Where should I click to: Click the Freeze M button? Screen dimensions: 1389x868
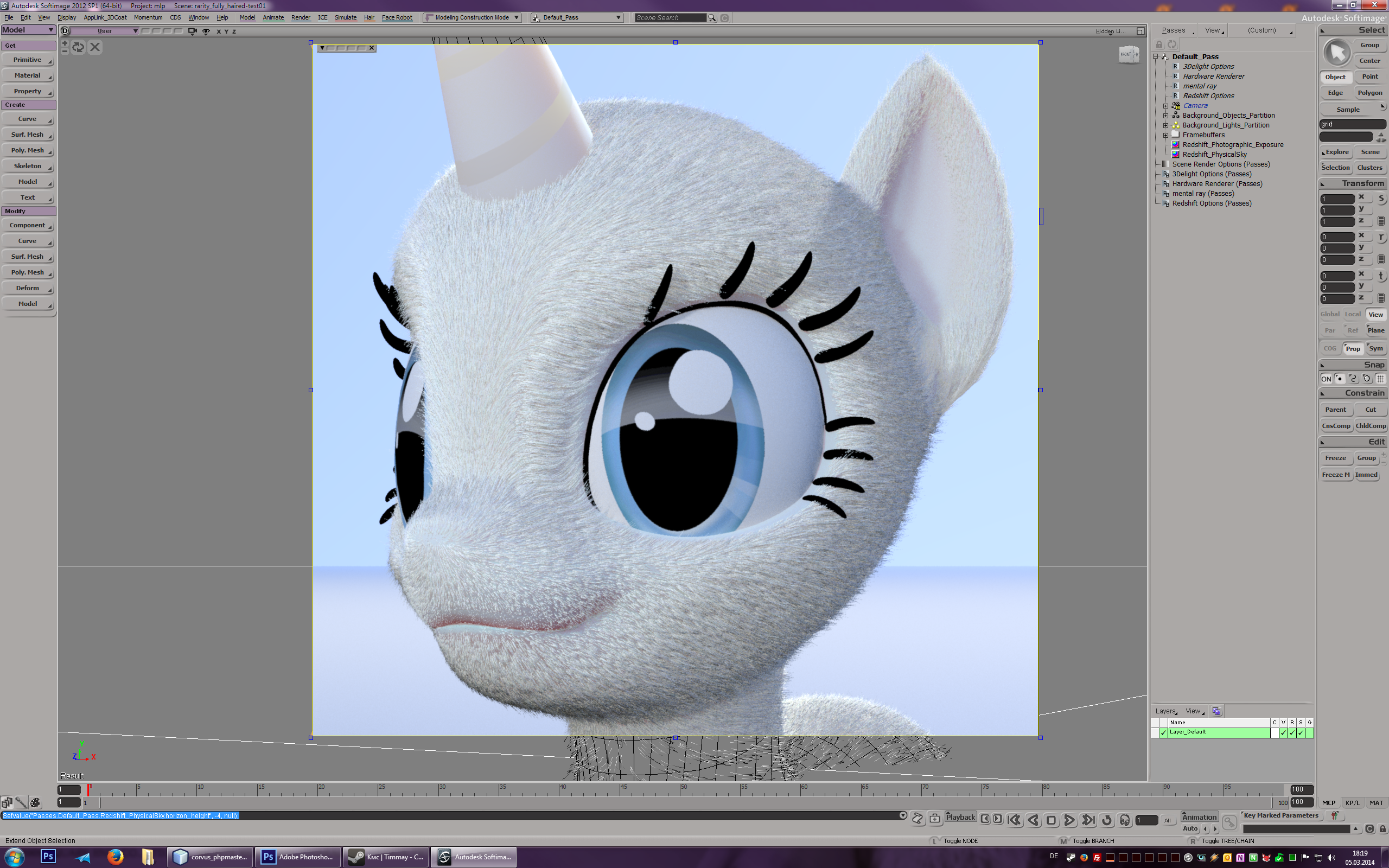1335,475
